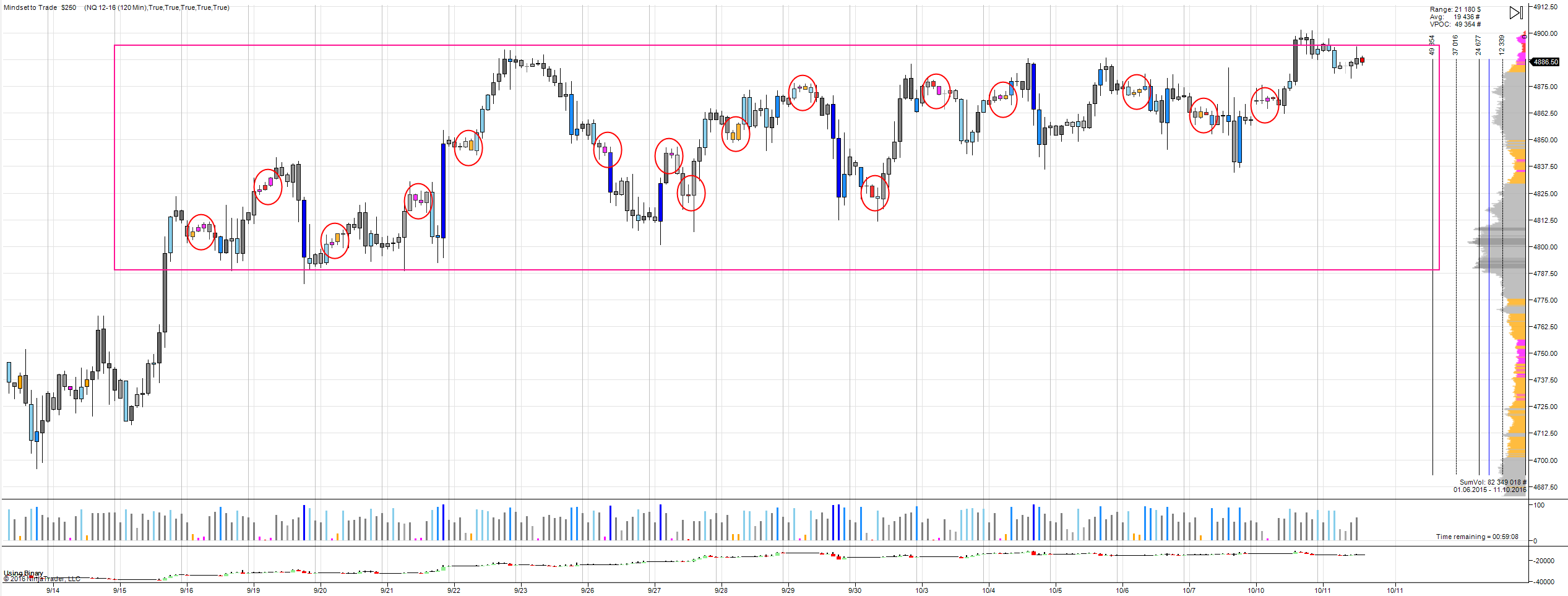Click the 9/22 date label on the time axis
This screenshot has width=1568, height=596.
tap(454, 590)
